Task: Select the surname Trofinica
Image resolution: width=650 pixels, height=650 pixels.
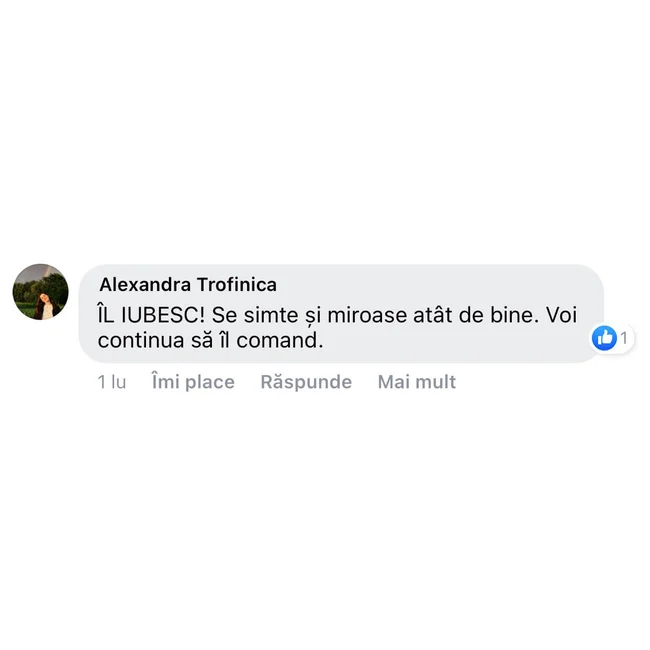Action: 237,284
